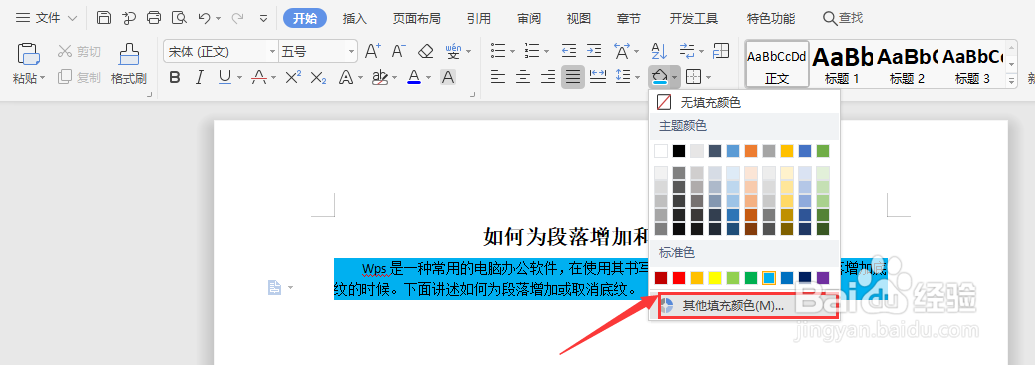
Task: Click the Strikethrough A icon
Action: 259,78
